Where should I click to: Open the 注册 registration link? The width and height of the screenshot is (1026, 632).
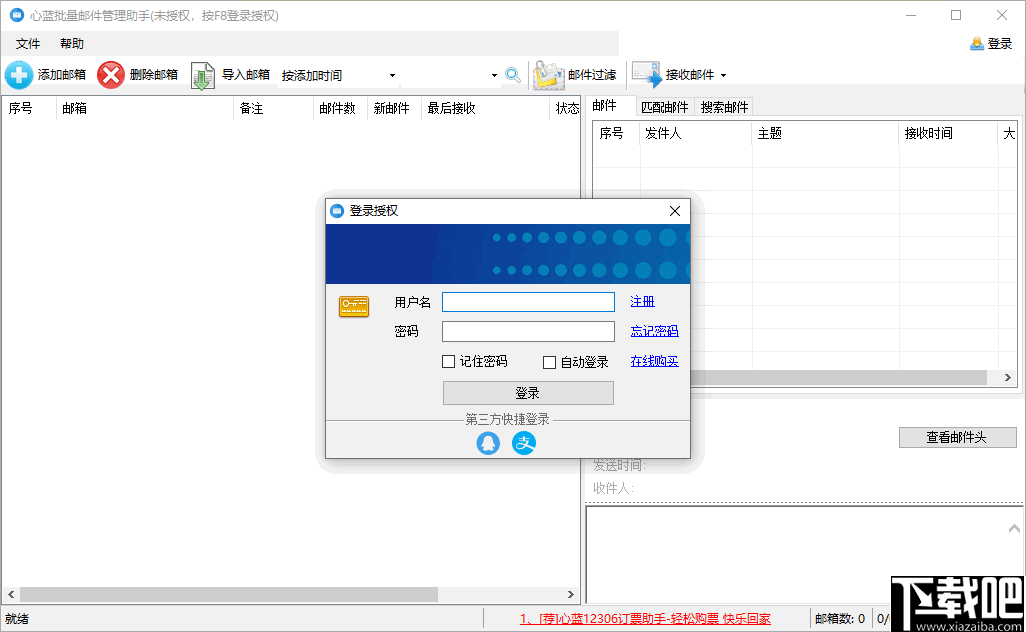(641, 301)
